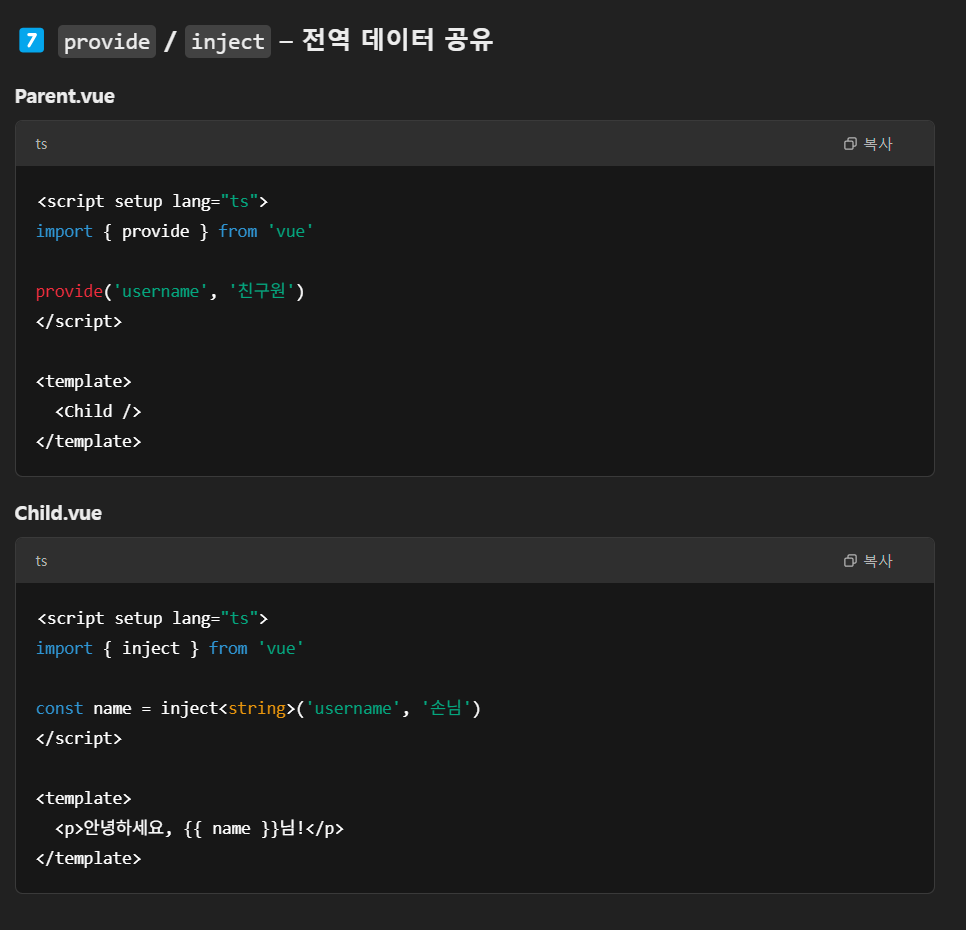966x930 pixels.
Task: Click the 'ts' language label of Child.vue block
Action: point(41,560)
